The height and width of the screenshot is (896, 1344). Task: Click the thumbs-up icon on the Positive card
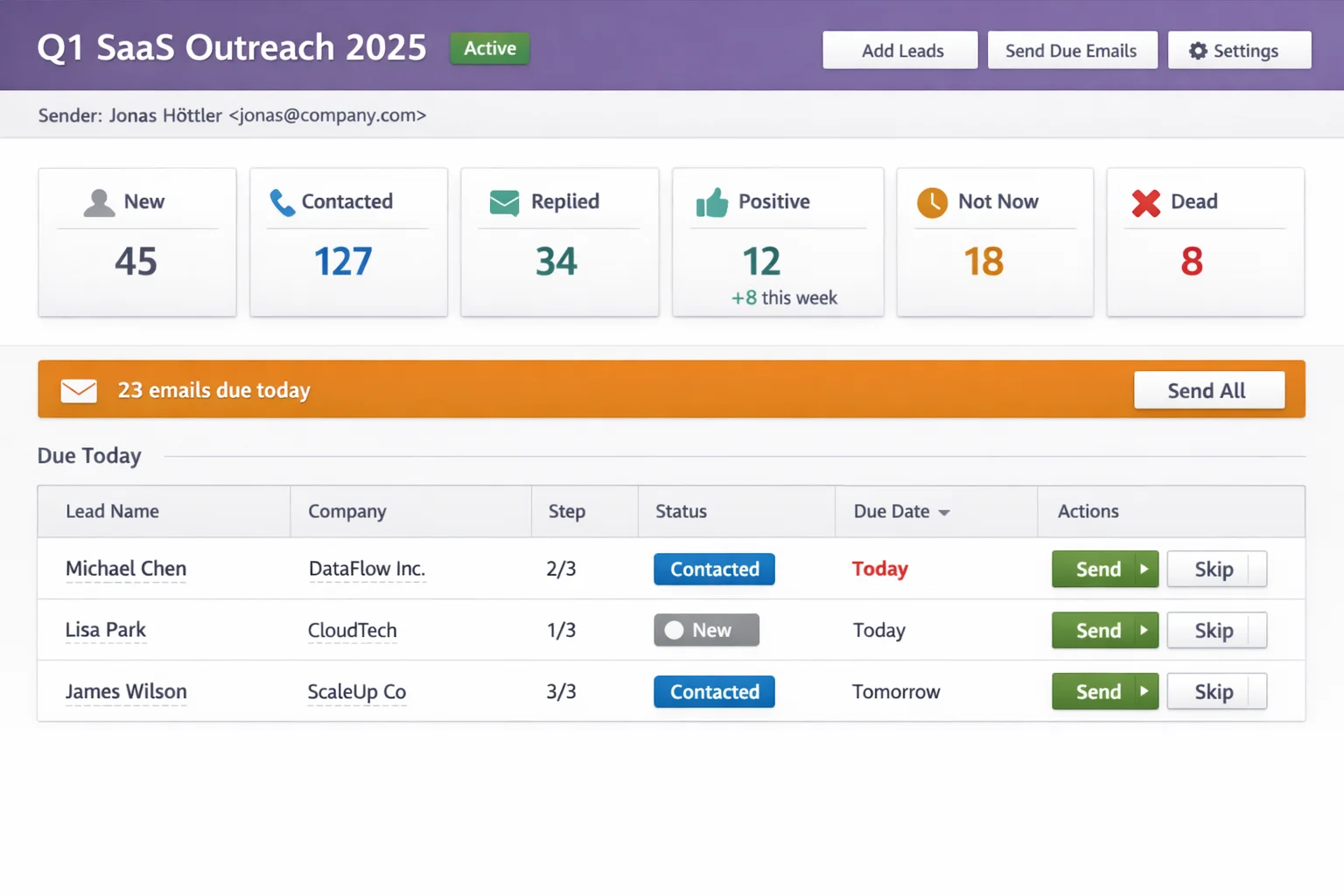[712, 202]
